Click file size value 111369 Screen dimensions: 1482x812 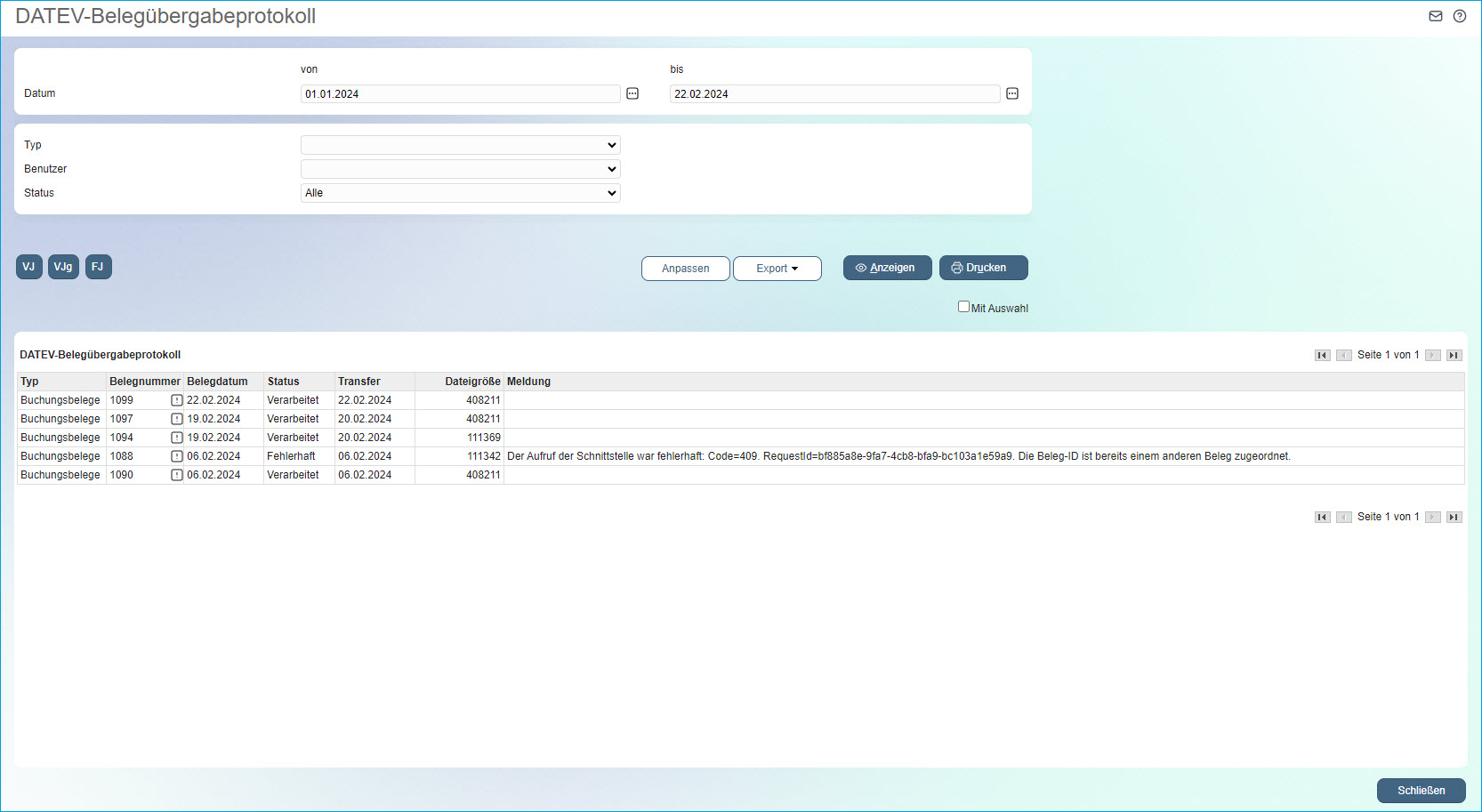click(484, 438)
